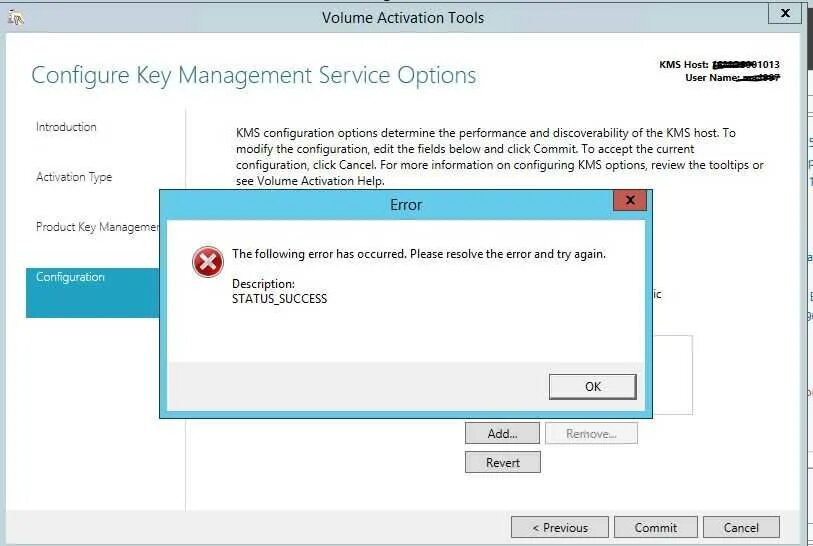Select the Activation Type step
The height and width of the screenshot is (546, 813).
tap(74, 177)
